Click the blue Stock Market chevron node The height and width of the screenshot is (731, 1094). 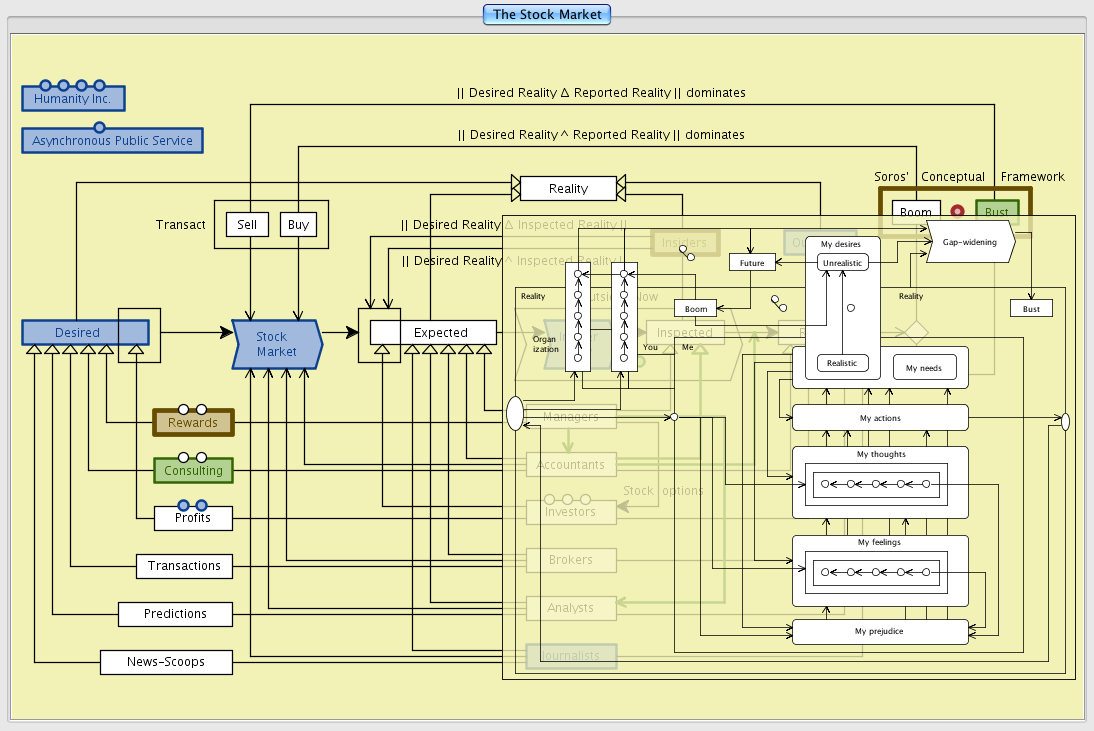277,344
